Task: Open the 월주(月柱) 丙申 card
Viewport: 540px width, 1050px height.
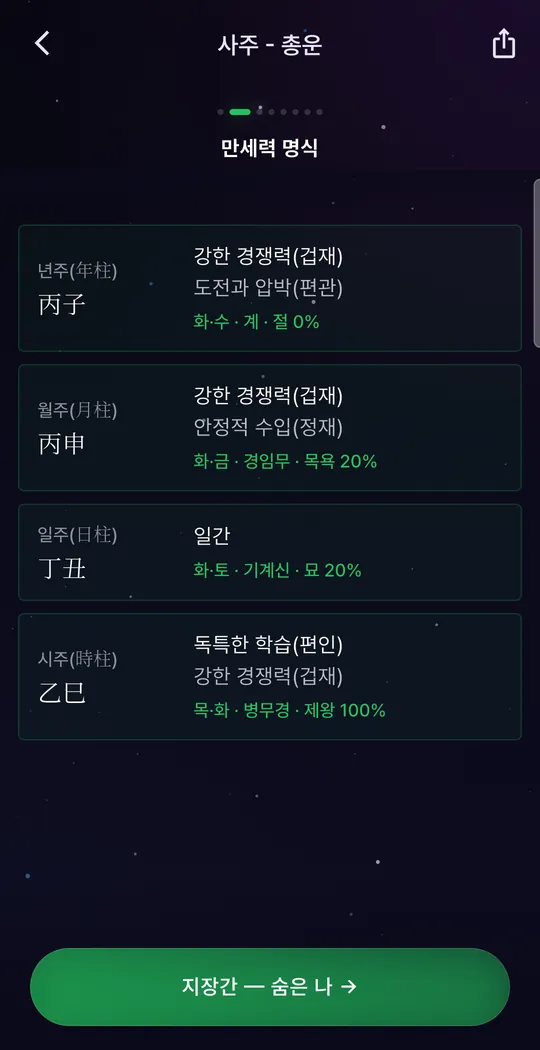Action: tap(269, 427)
